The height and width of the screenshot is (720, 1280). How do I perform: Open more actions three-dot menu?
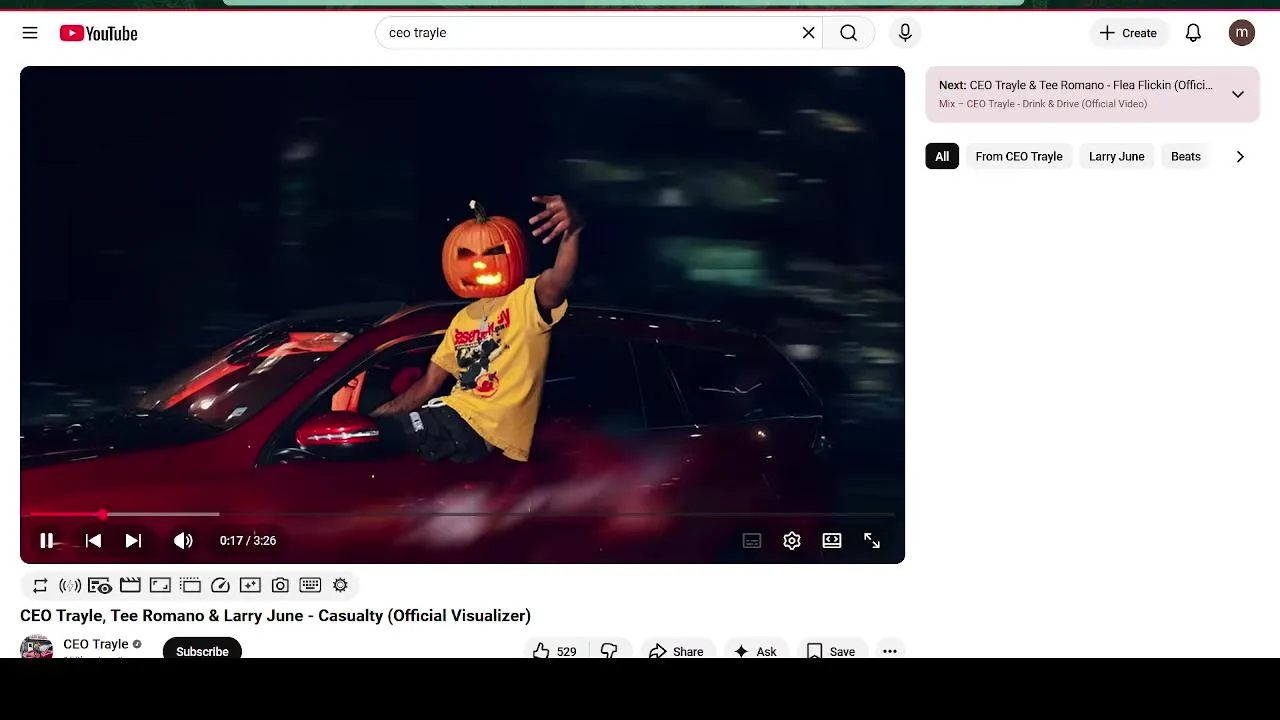[x=890, y=650]
